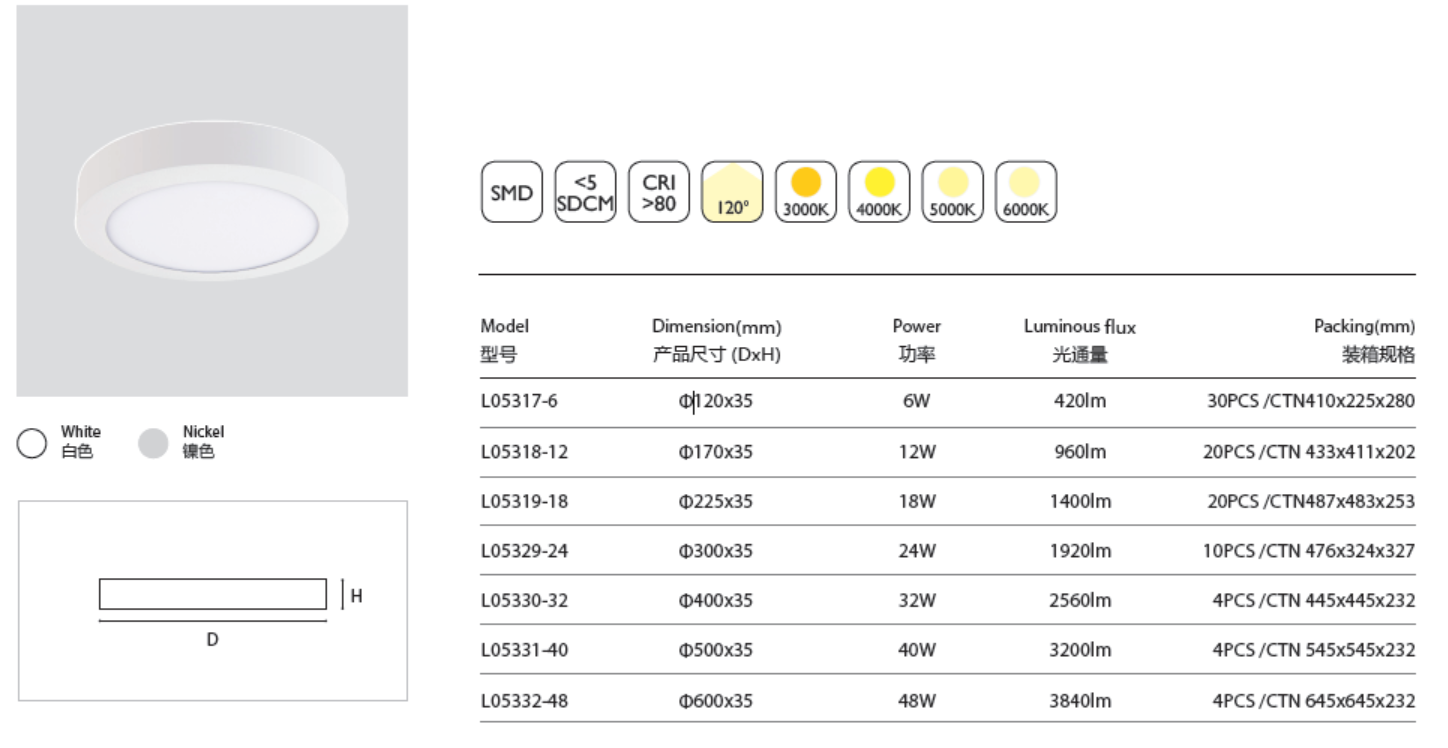
Task: Click packing 10PCS /CTN 476x324x327
Action: point(1309,551)
